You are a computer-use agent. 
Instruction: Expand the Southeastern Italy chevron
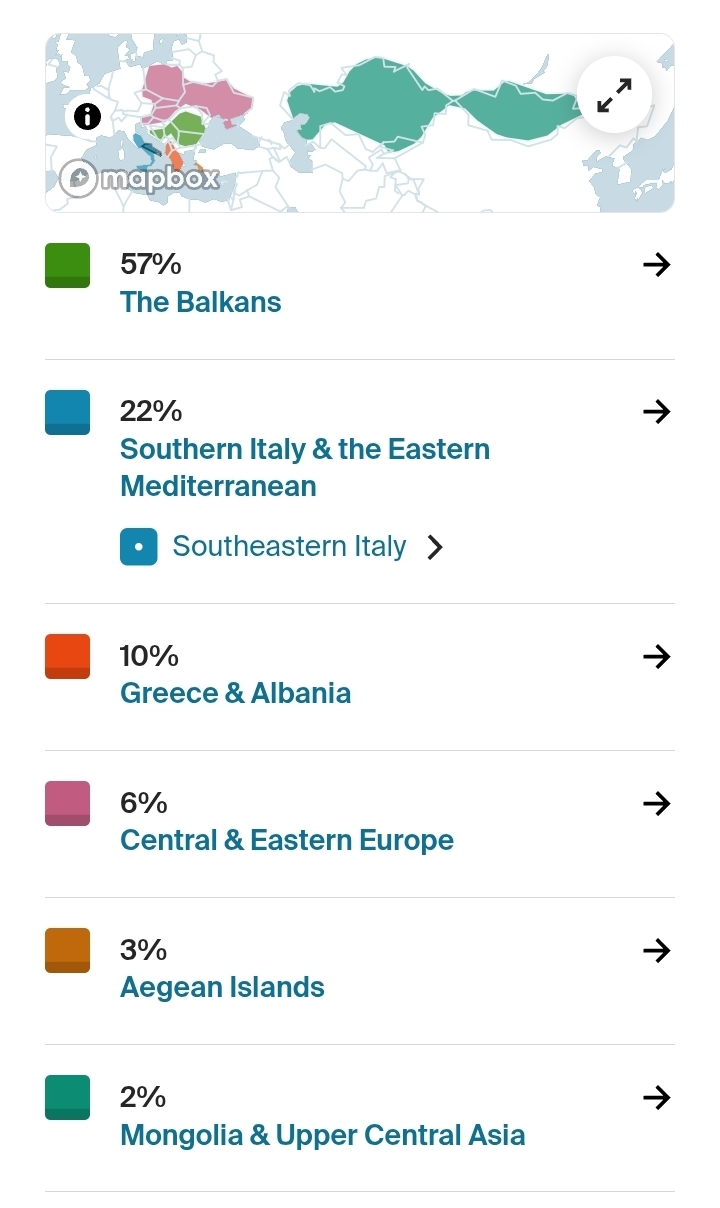[435, 547]
